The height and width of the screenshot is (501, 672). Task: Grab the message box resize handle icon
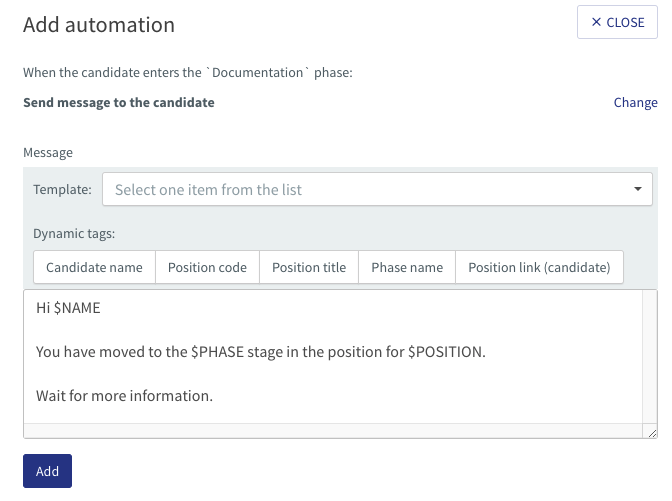point(652,433)
